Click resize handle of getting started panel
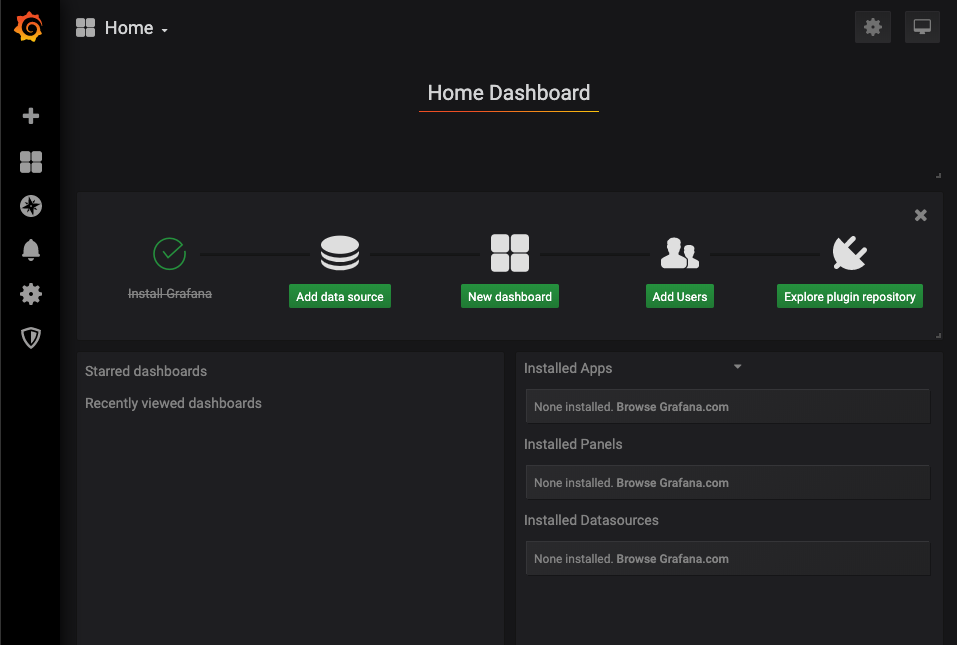 [x=938, y=335]
